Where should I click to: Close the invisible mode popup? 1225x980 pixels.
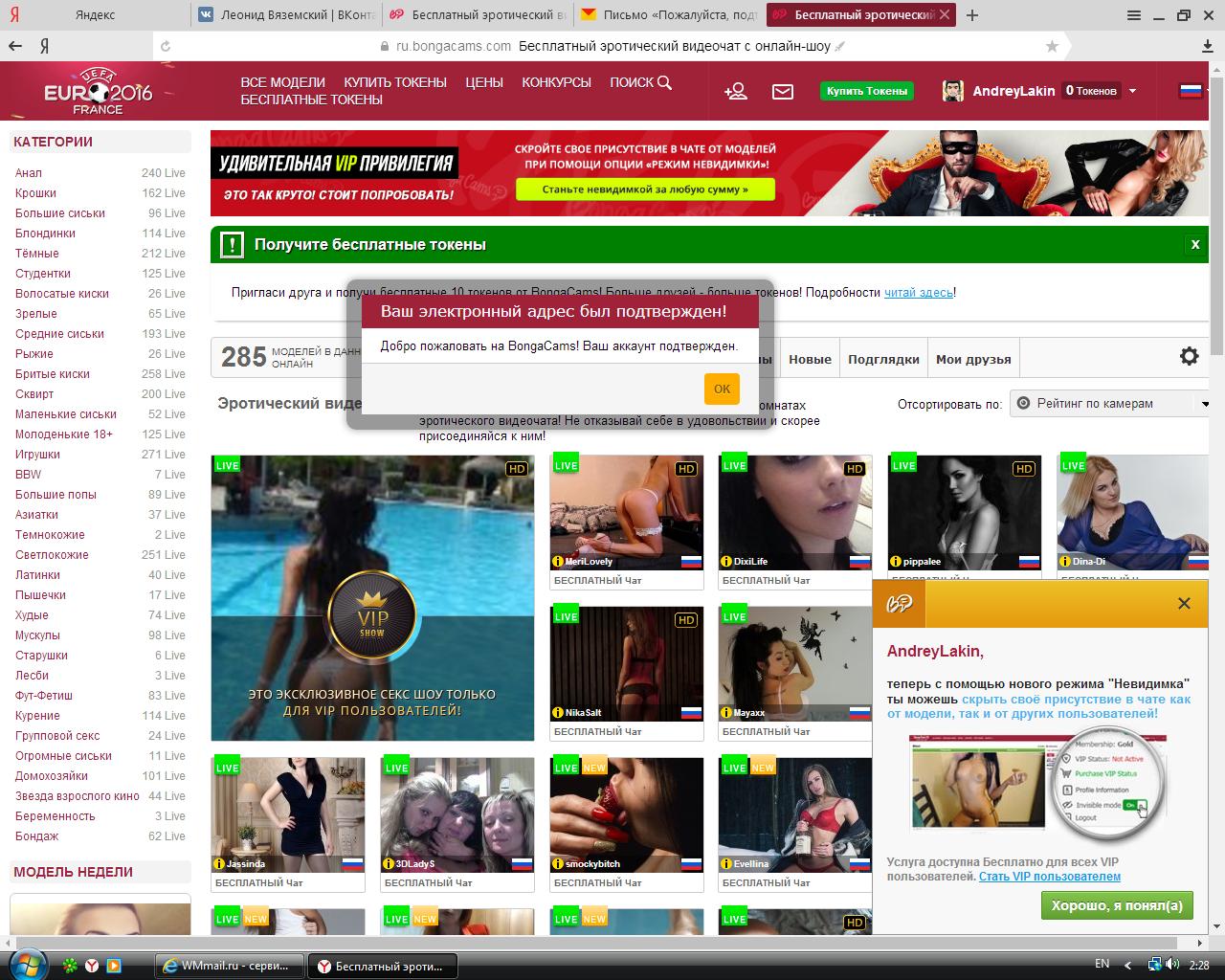[x=1184, y=603]
